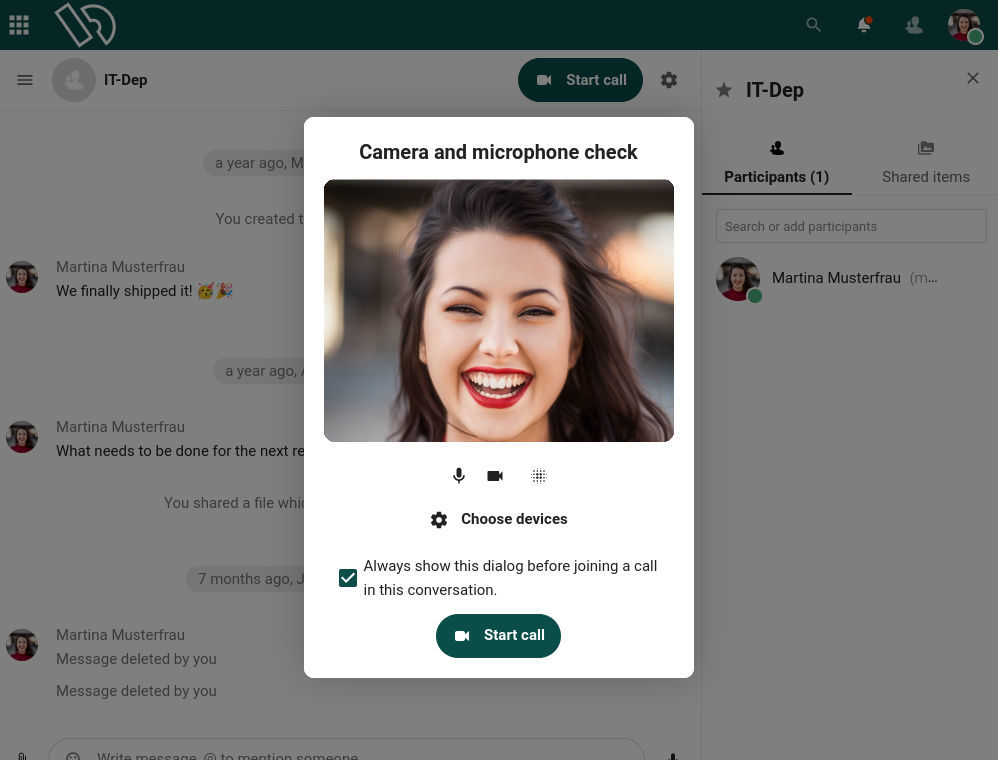
Task: Open the notifications bell
Action: point(864,25)
